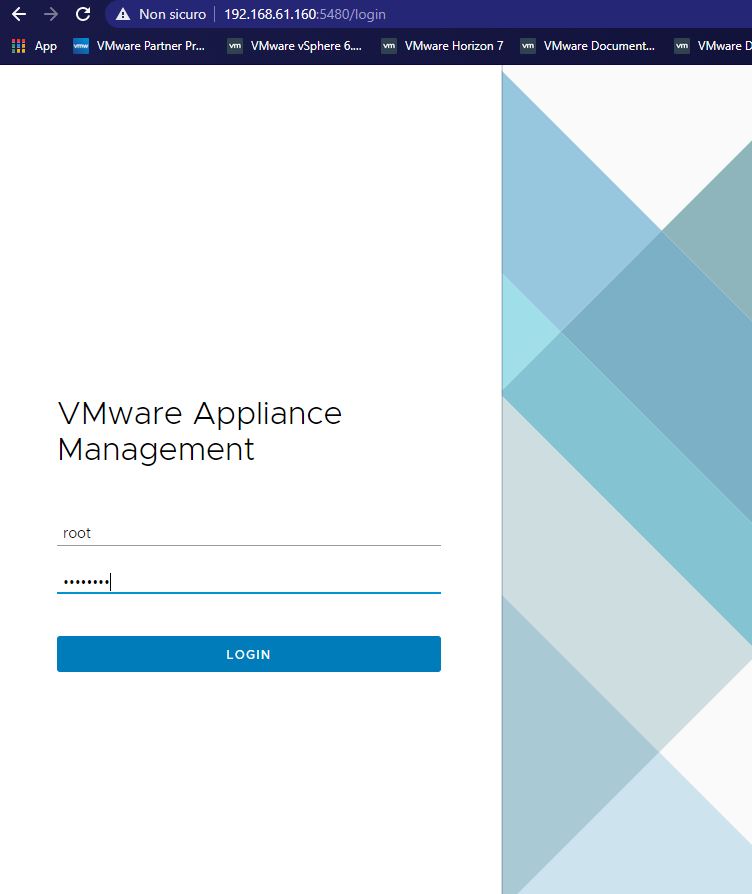752x894 pixels.
Task: Click the 'Non sicuro' security label
Action: pyautogui.click(x=172, y=14)
